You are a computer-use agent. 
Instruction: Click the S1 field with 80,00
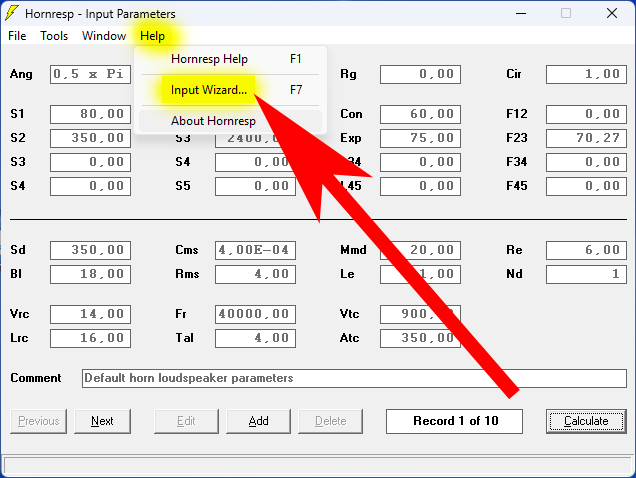point(90,114)
